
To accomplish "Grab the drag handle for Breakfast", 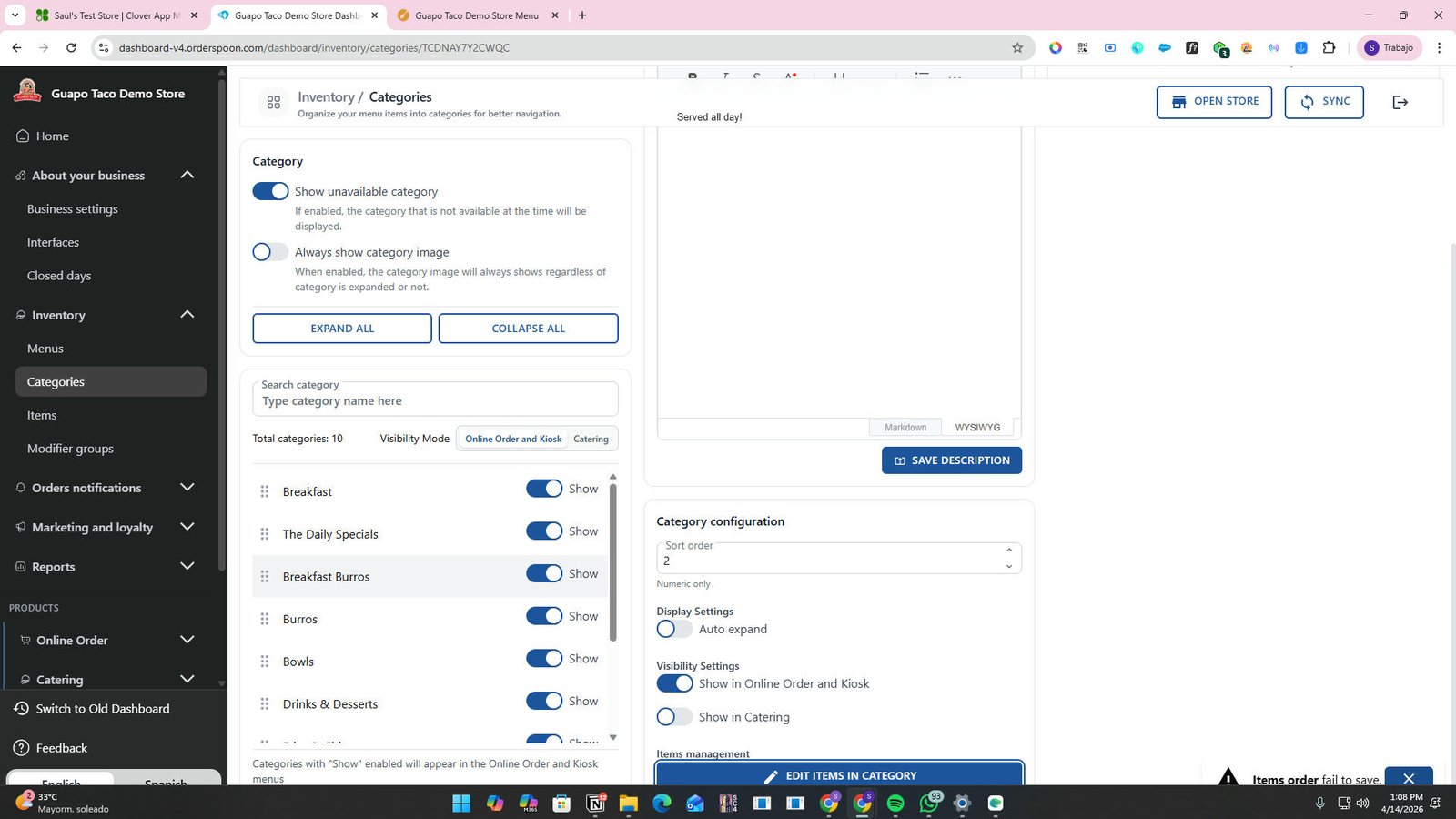I will point(265,491).
